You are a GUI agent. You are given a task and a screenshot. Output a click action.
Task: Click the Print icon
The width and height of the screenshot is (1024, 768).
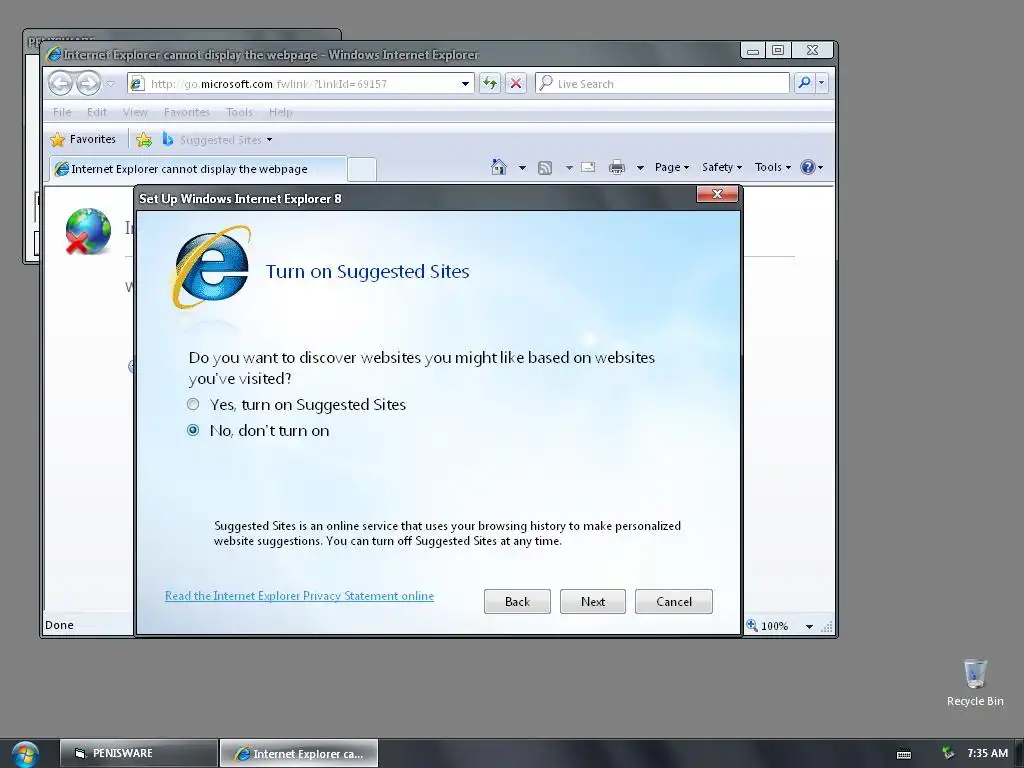pos(616,168)
